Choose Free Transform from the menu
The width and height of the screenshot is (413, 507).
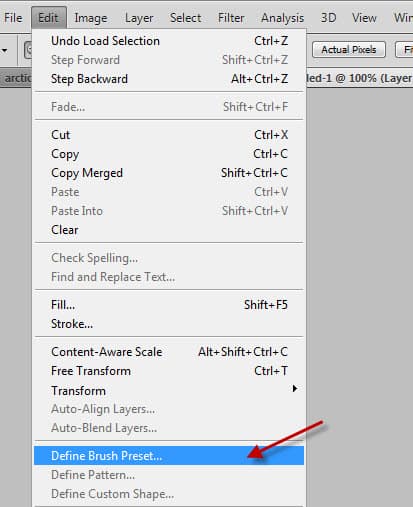[x=169, y=371]
